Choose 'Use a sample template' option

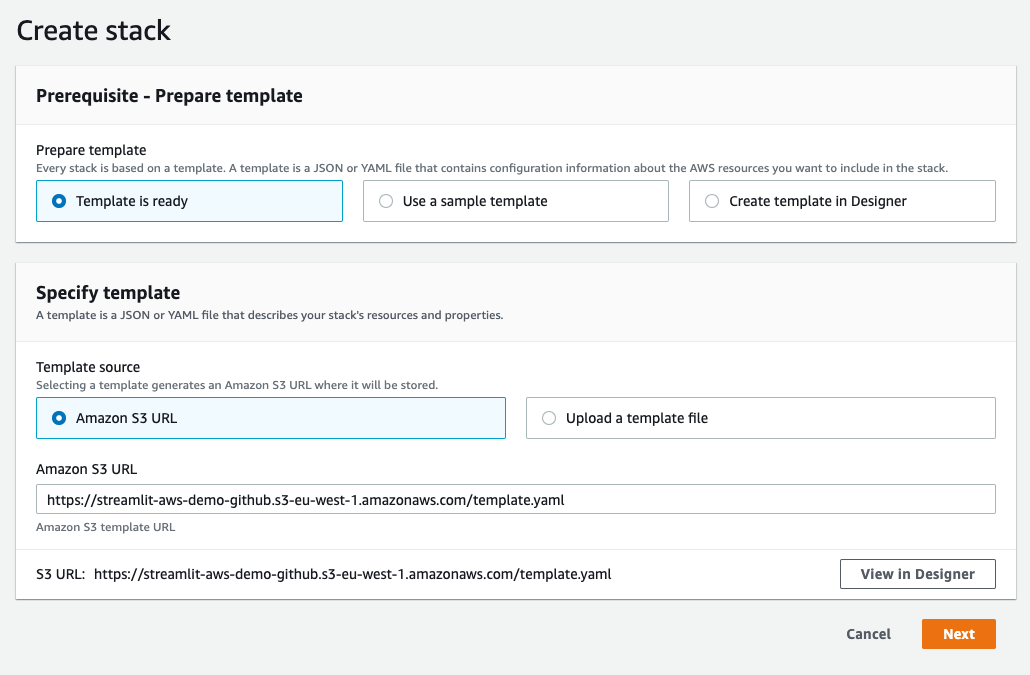point(516,201)
